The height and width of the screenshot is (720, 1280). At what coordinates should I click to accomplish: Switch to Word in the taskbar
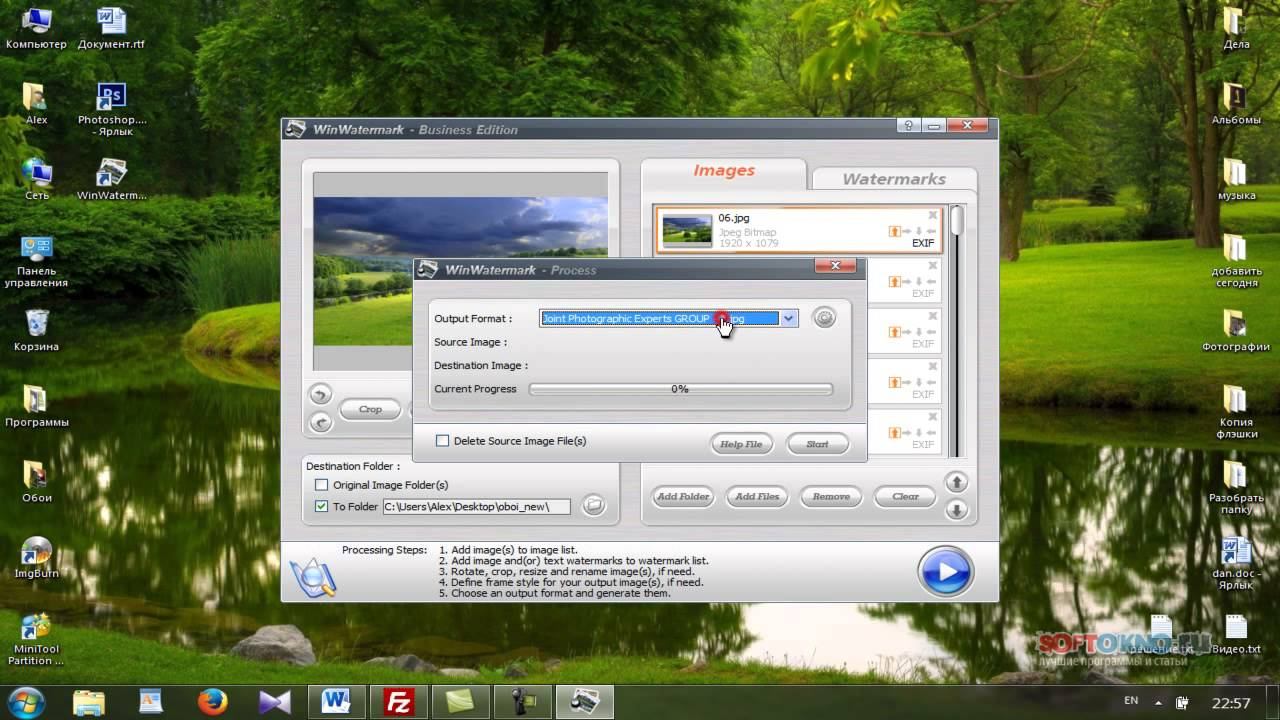tap(336, 701)
